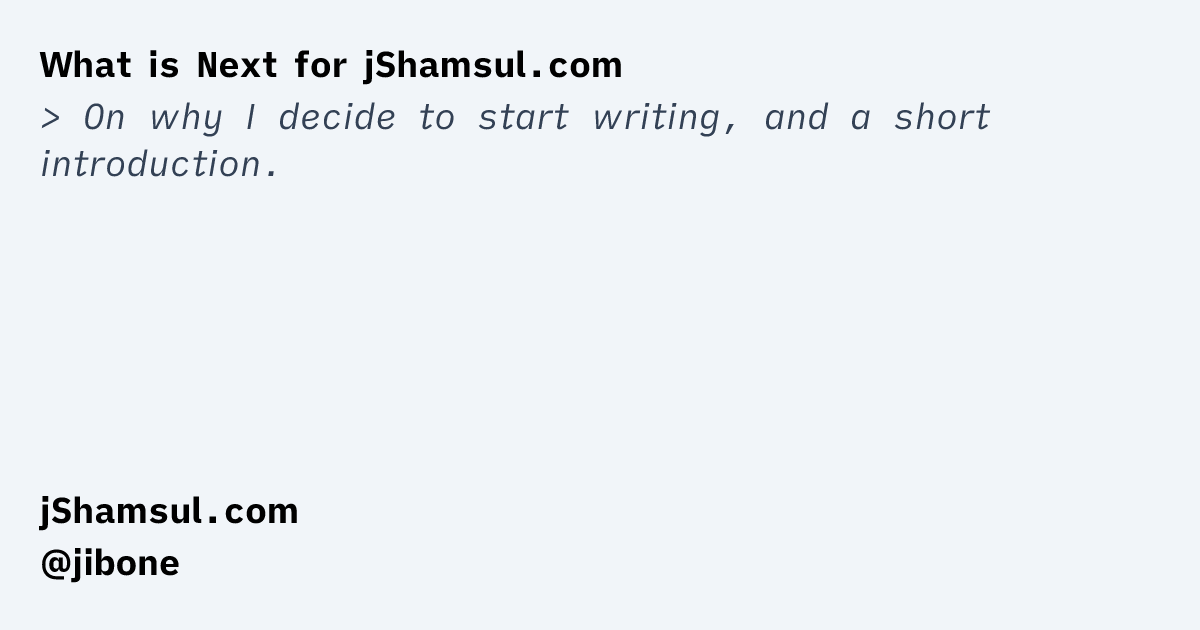
Task: Click the word "On" starting the subtitle
Action: pyautogui.click(x=104, y=118)
